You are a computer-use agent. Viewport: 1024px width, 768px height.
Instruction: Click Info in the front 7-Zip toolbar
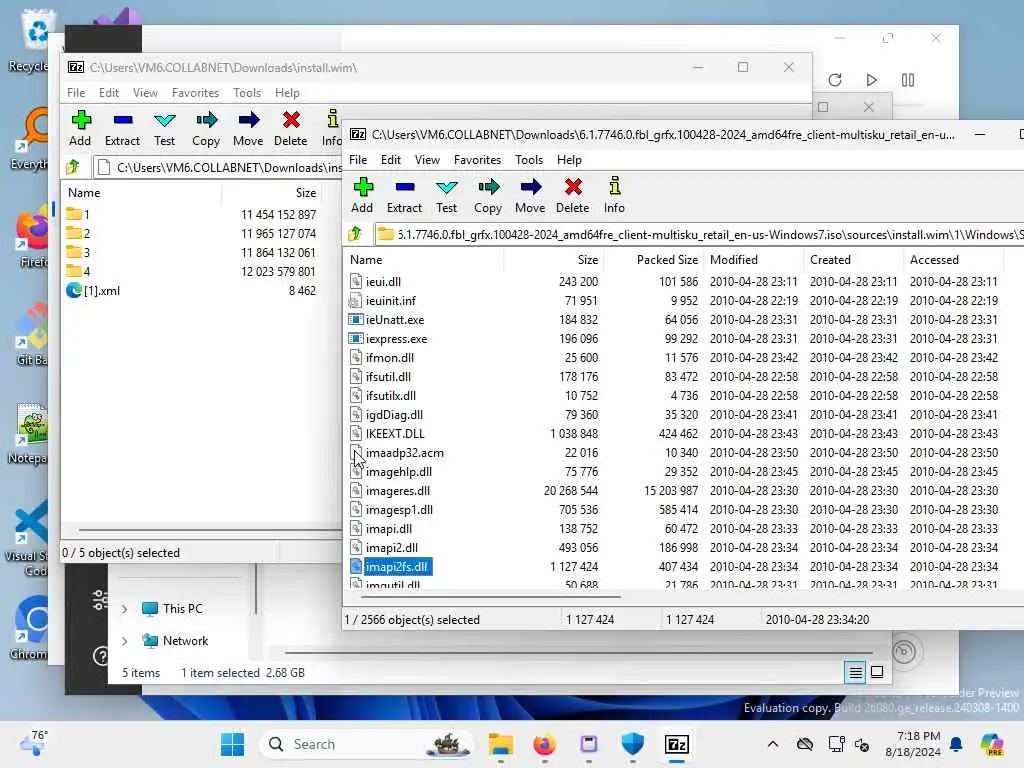(x=614, y=195)
